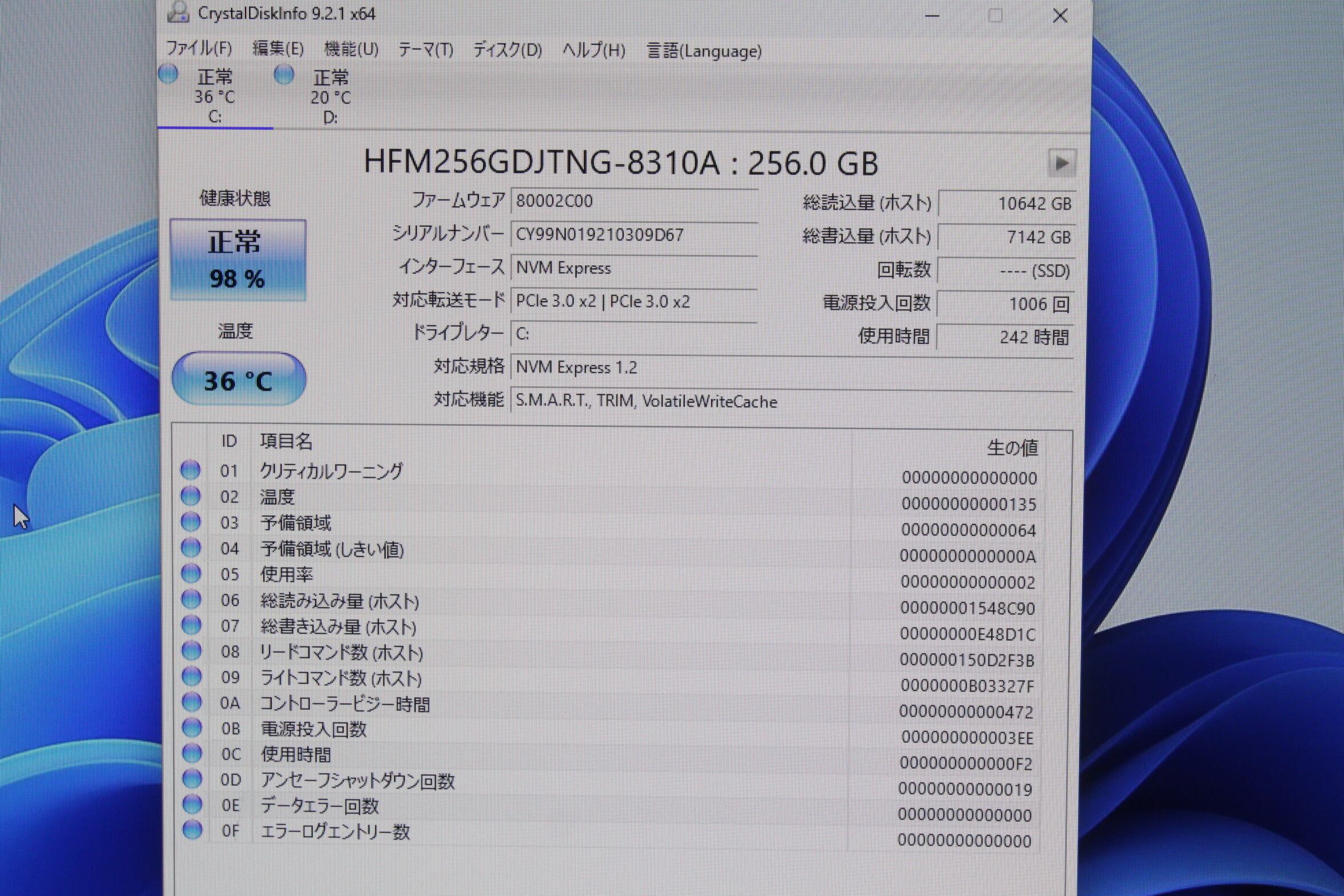
Task: Click the status orb for drive D:
Action: (284, 75)
